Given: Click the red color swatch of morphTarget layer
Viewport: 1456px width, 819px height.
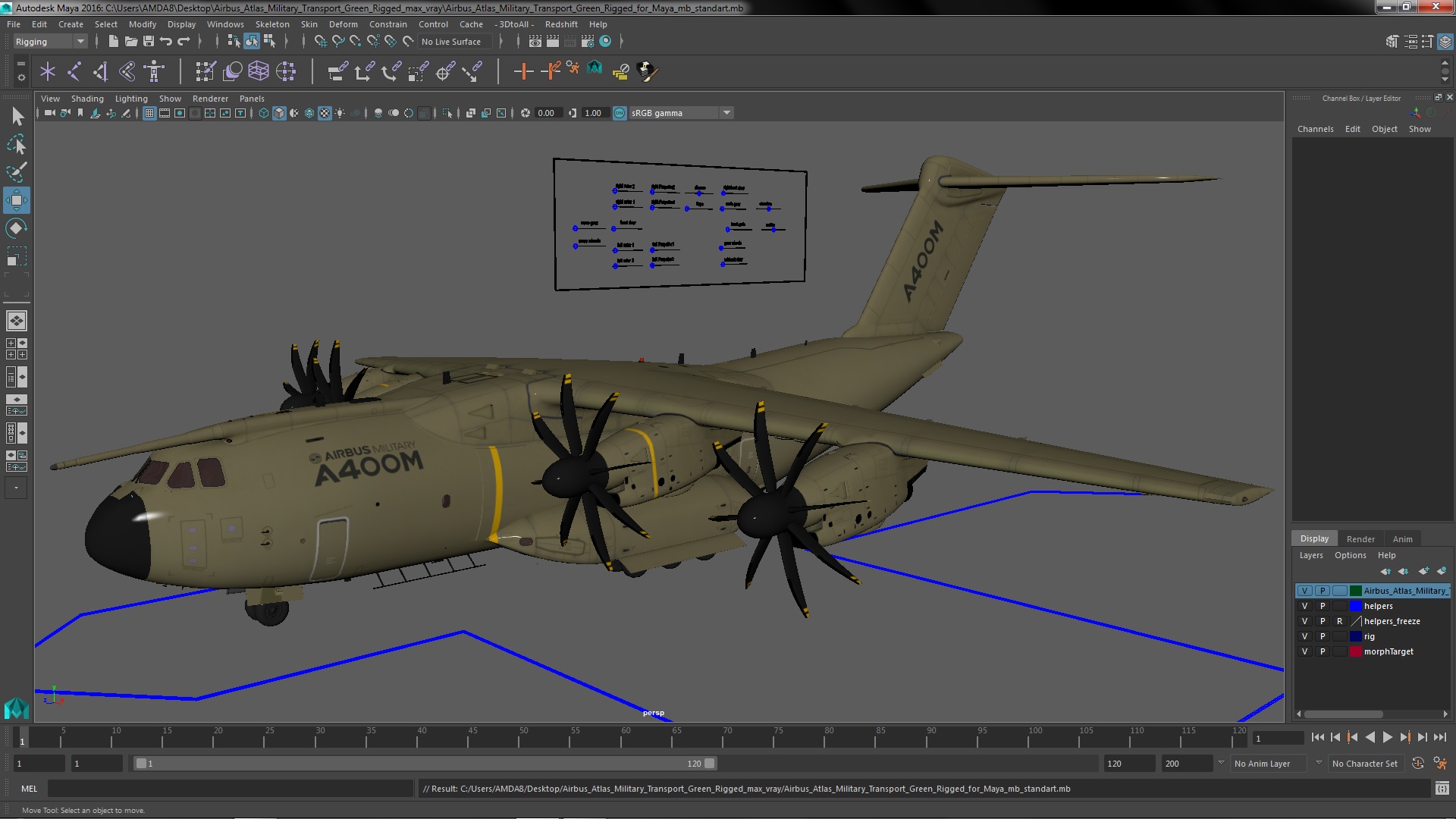Looking at the screenshot, I should pos(1356,651).
